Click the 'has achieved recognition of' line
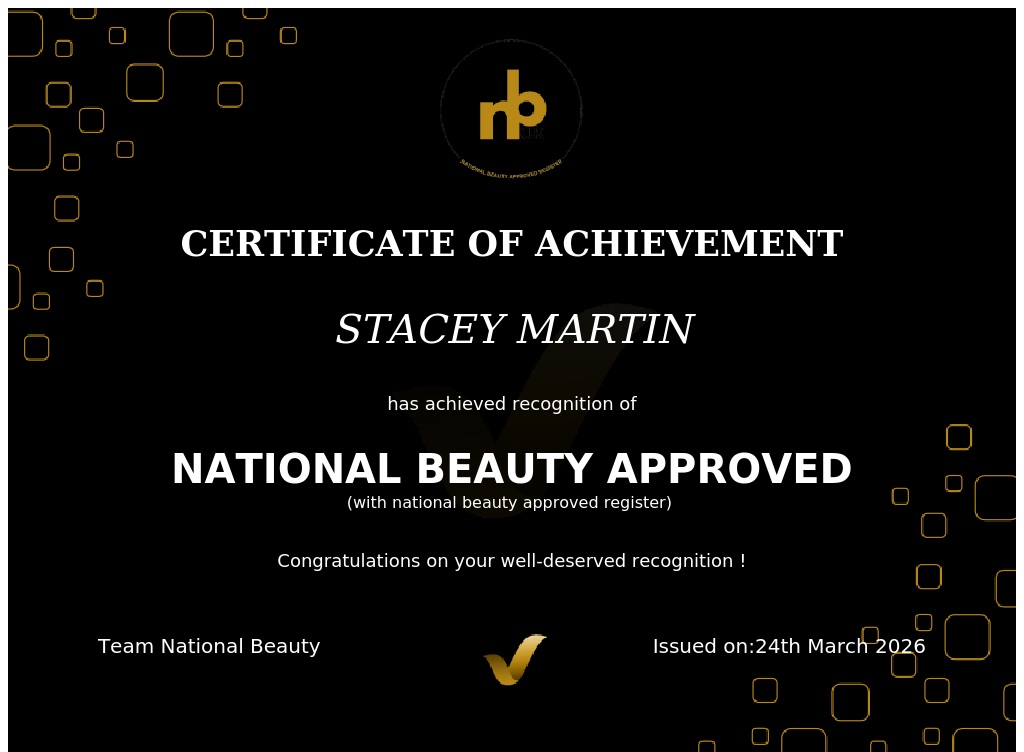The image size is (1024, 752). (x=511, y=404)
